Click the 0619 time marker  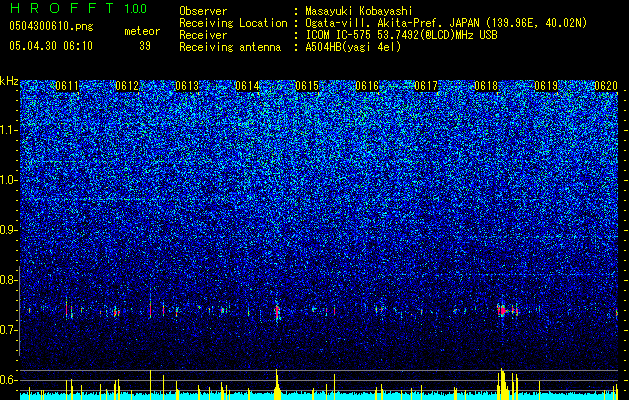pyautogui.click(x=546, y=86)
